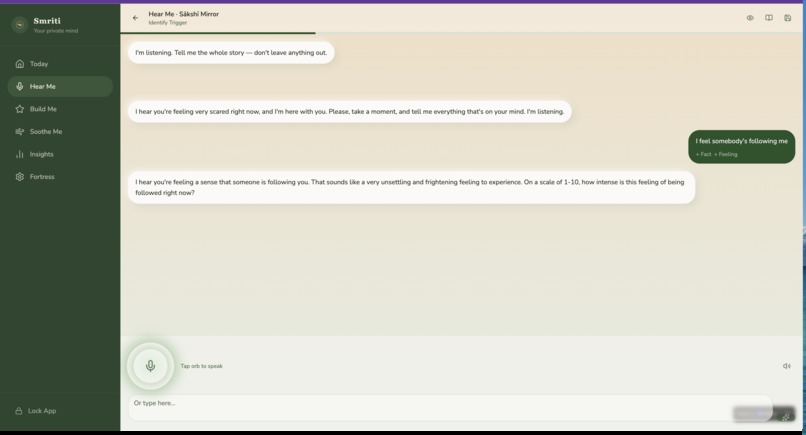
Task: Open the Today page in the sidebar
Action: pos(60,64)
